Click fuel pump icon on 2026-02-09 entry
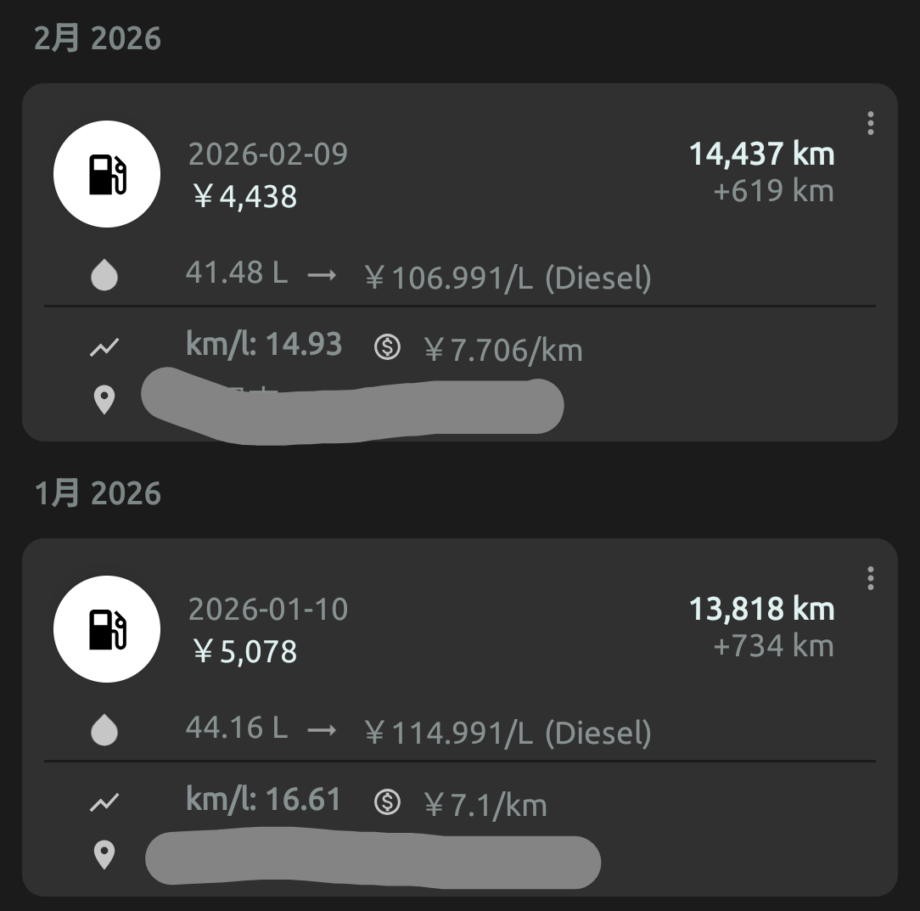The height and width of the screenshot is (911, 920). tap(106, 174)
